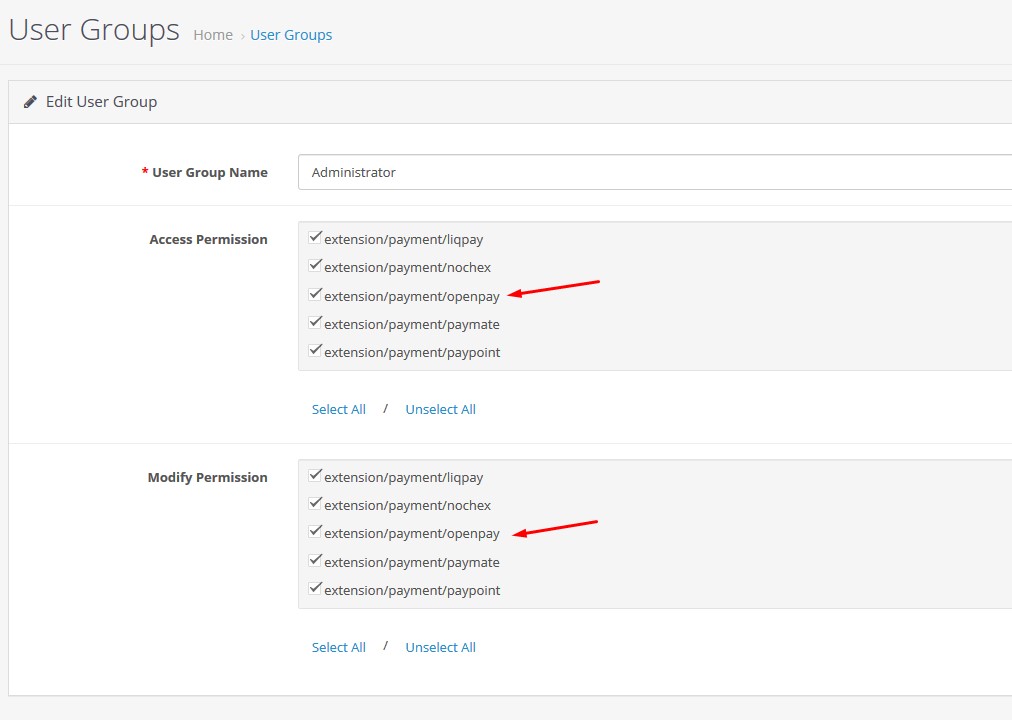The height and width of the screenshot is (720, 1012).
Task: Toggle paypoint modify permission checkbox
Action: click(315, 589)
